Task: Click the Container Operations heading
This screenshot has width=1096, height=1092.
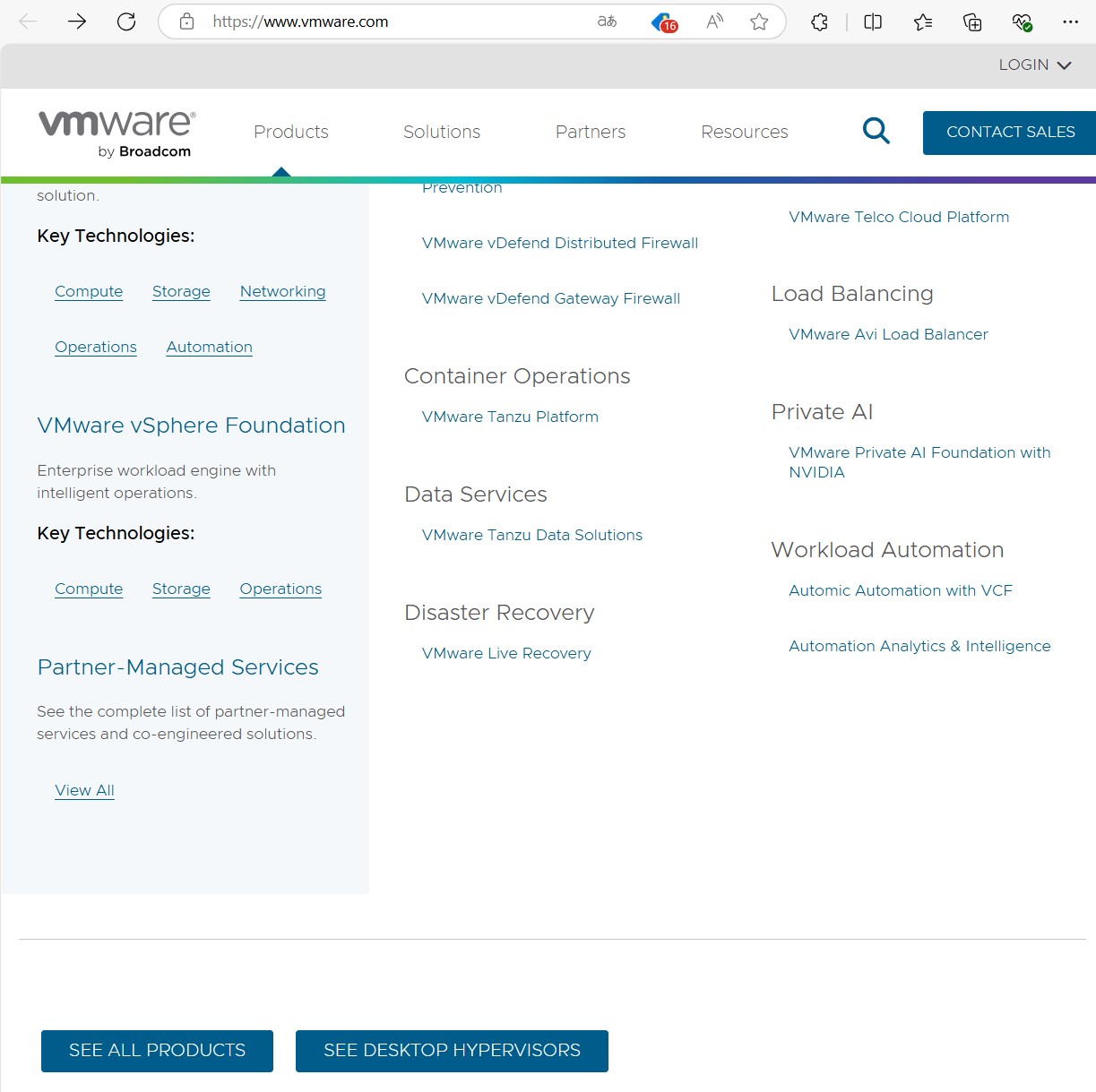Action: coord(517,376)
